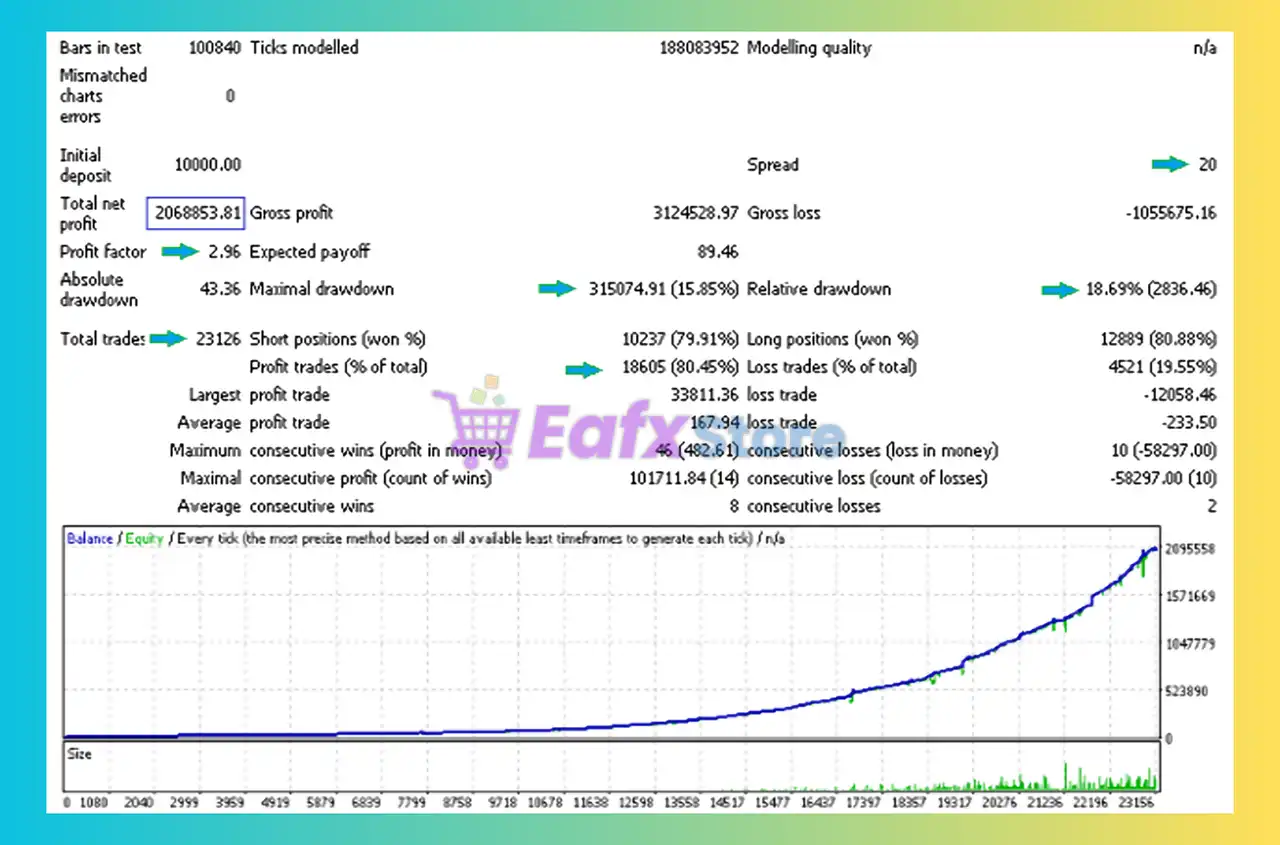Click the arrow before Relative drawdown 18.69%
The image size is (1280, 845).
pos(1060,290)
